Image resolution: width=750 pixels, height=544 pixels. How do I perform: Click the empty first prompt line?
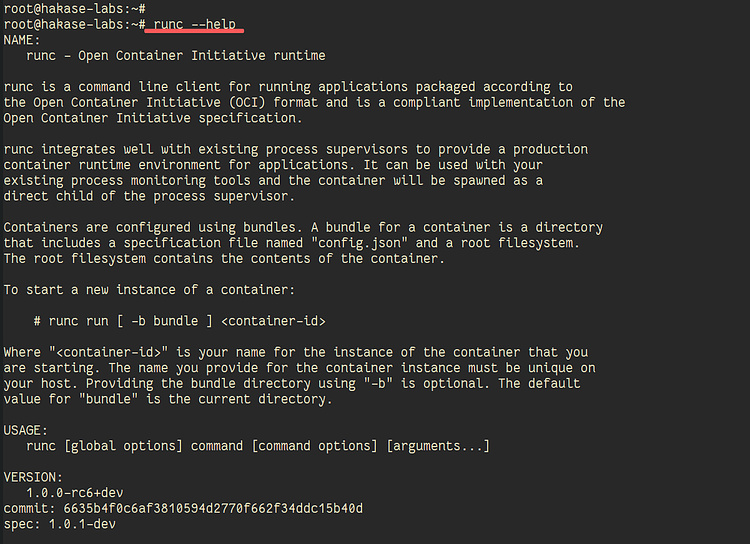pyautogui.click(x=75, y=8)
